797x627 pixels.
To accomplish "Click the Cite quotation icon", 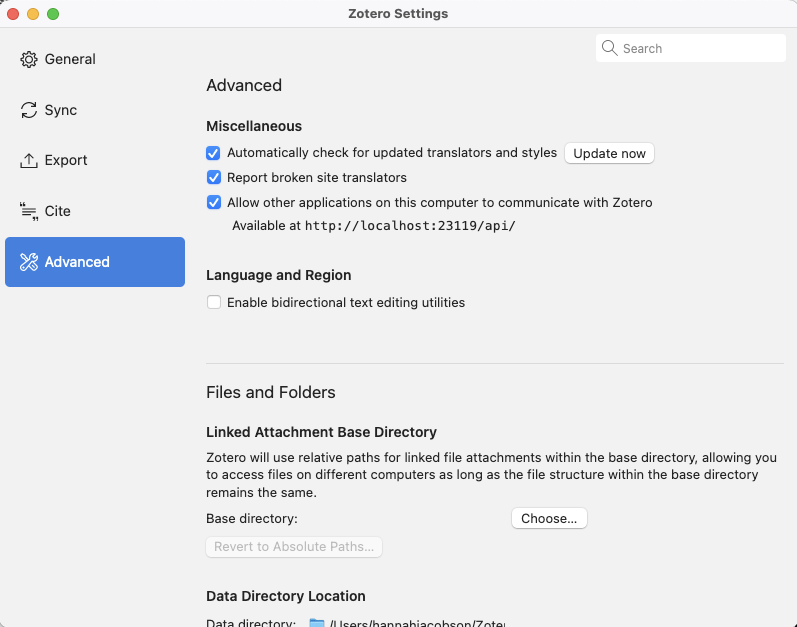I will pyautogui.click(x=28, y=211).
